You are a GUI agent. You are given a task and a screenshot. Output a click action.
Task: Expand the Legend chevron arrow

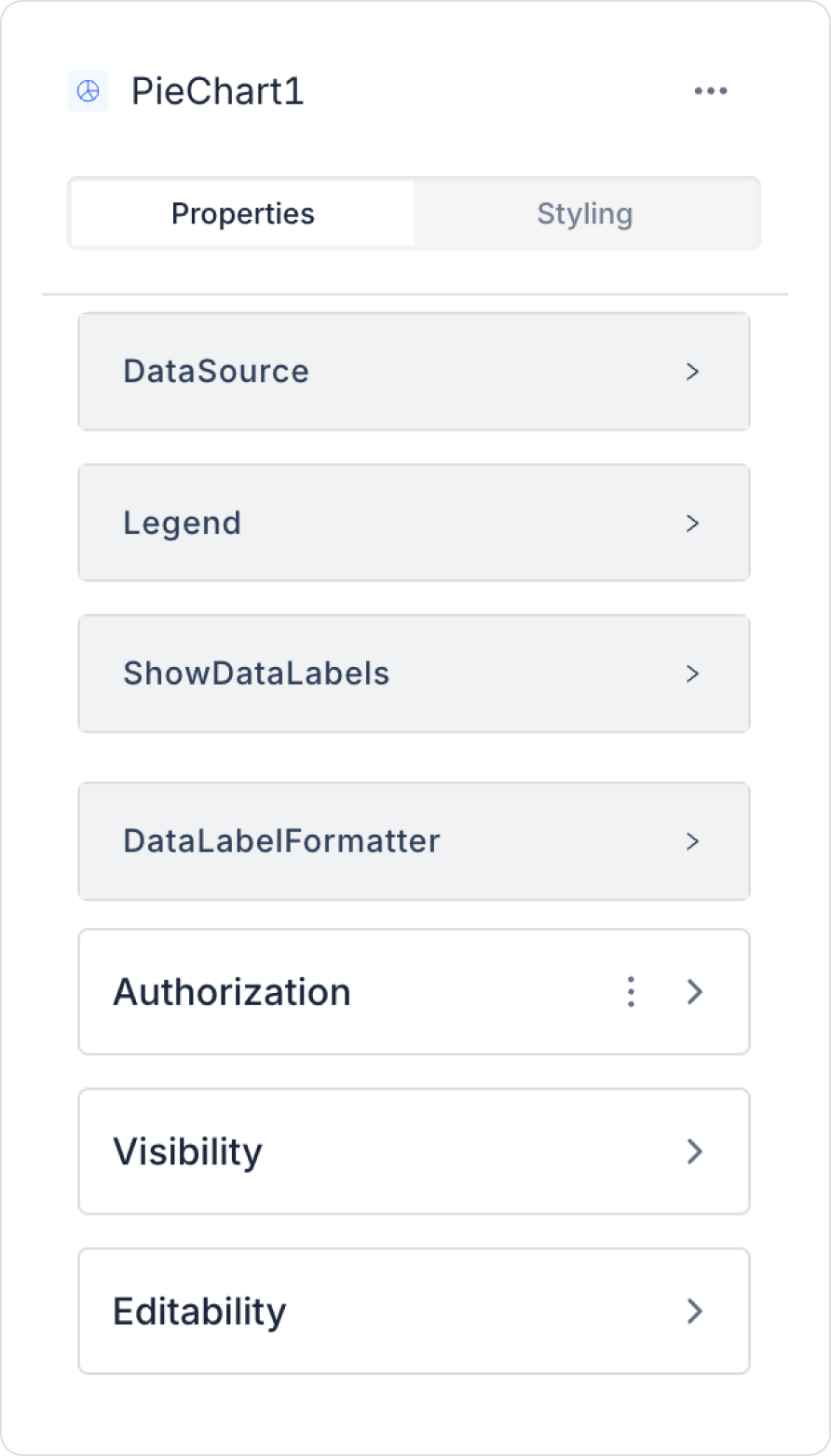(x=692, y=524)
